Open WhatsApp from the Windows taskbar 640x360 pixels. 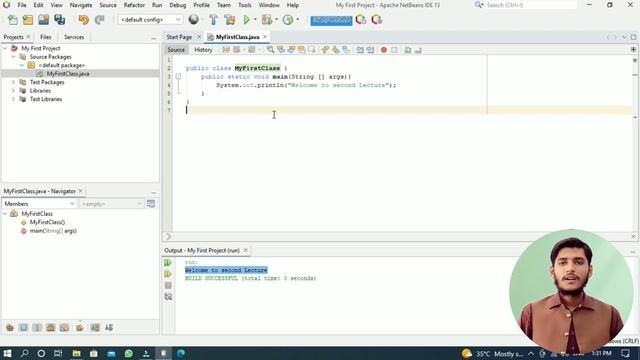pos(129,353)
